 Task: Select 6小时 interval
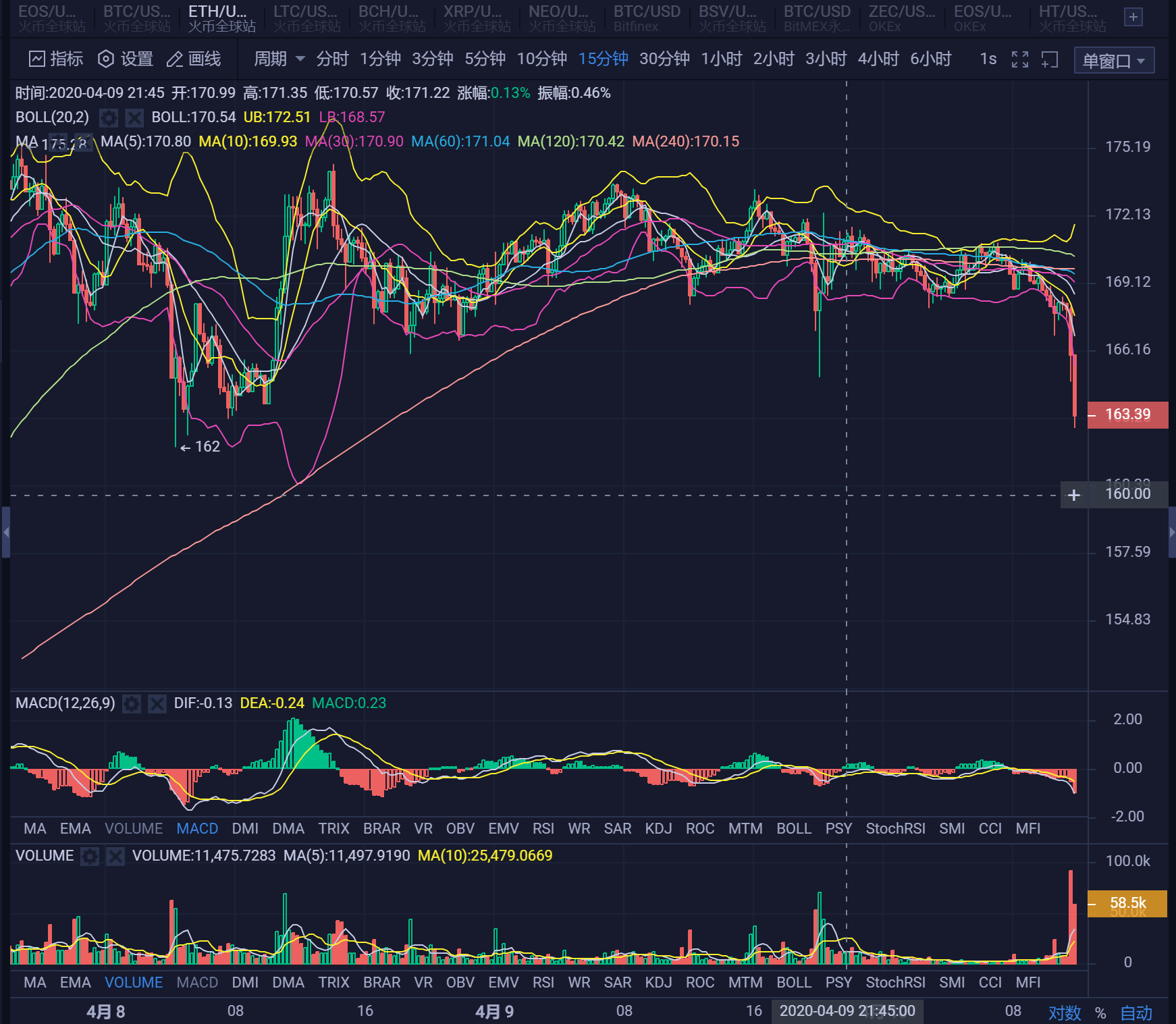point(931,59)
